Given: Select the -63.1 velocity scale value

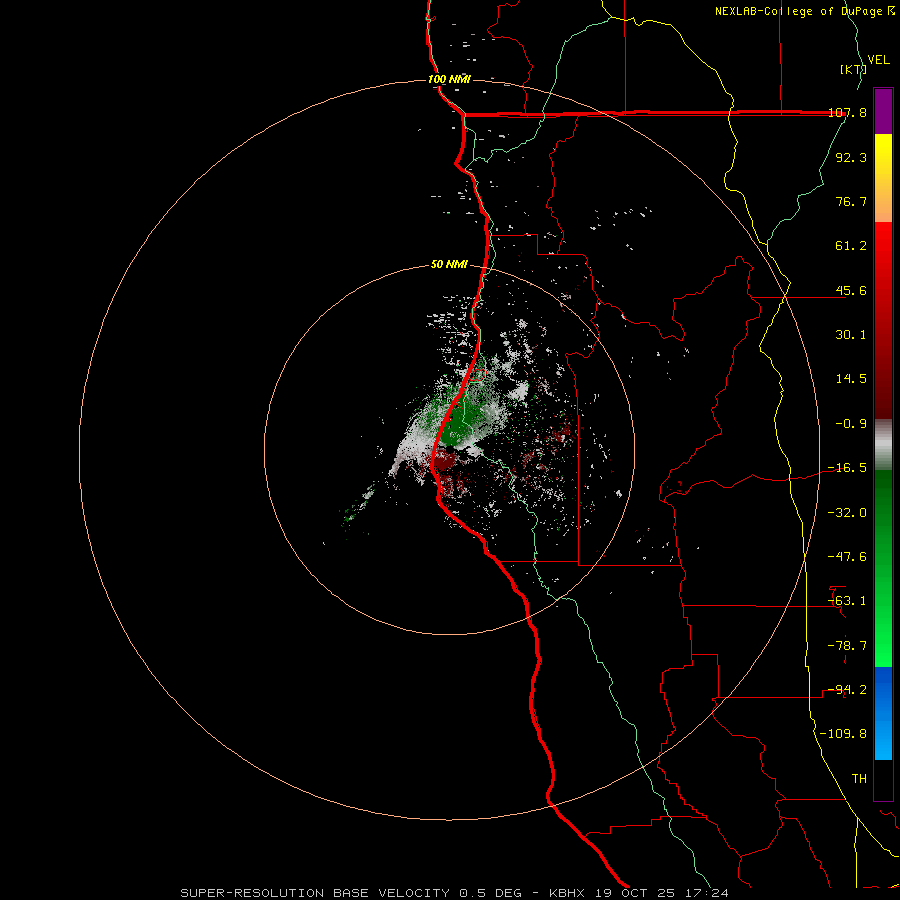Looking at the screenshot, I should point(847,601).
